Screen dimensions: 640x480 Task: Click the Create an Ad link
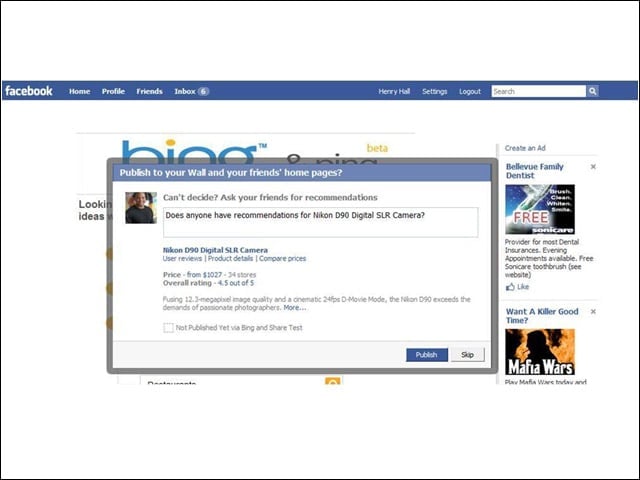[x=525, y=148]
